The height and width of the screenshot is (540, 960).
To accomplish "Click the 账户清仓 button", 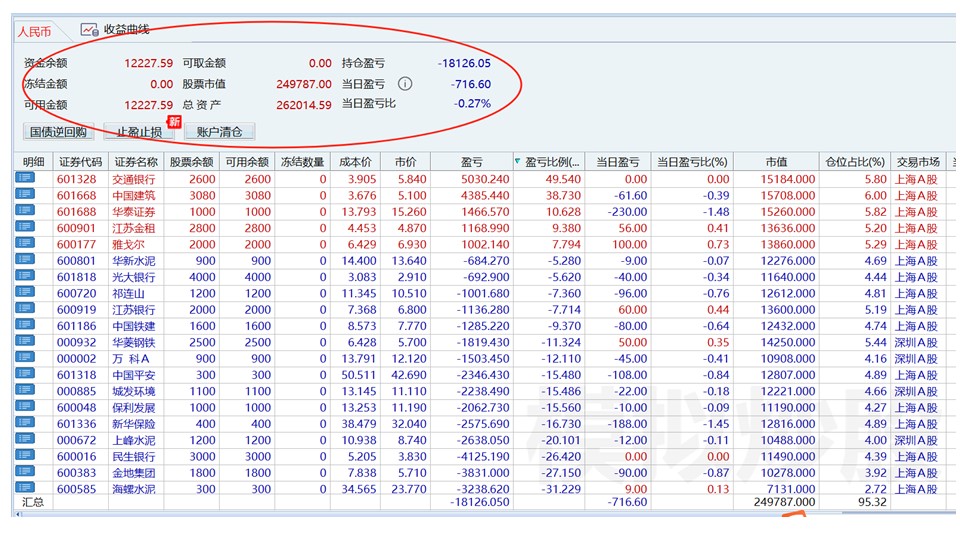I will [219, 132].
